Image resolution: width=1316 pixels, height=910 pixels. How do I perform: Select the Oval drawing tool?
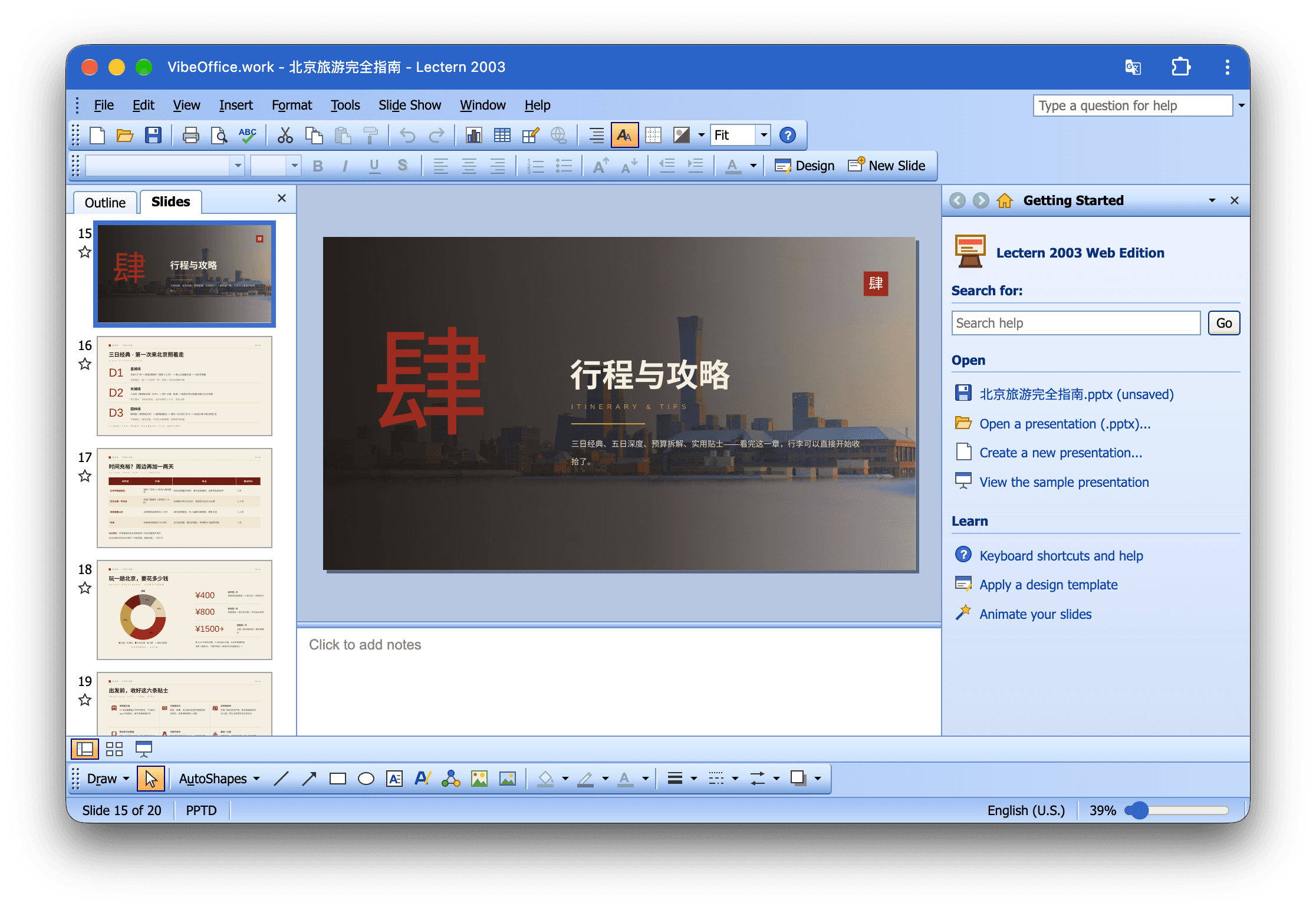point(366,779)
